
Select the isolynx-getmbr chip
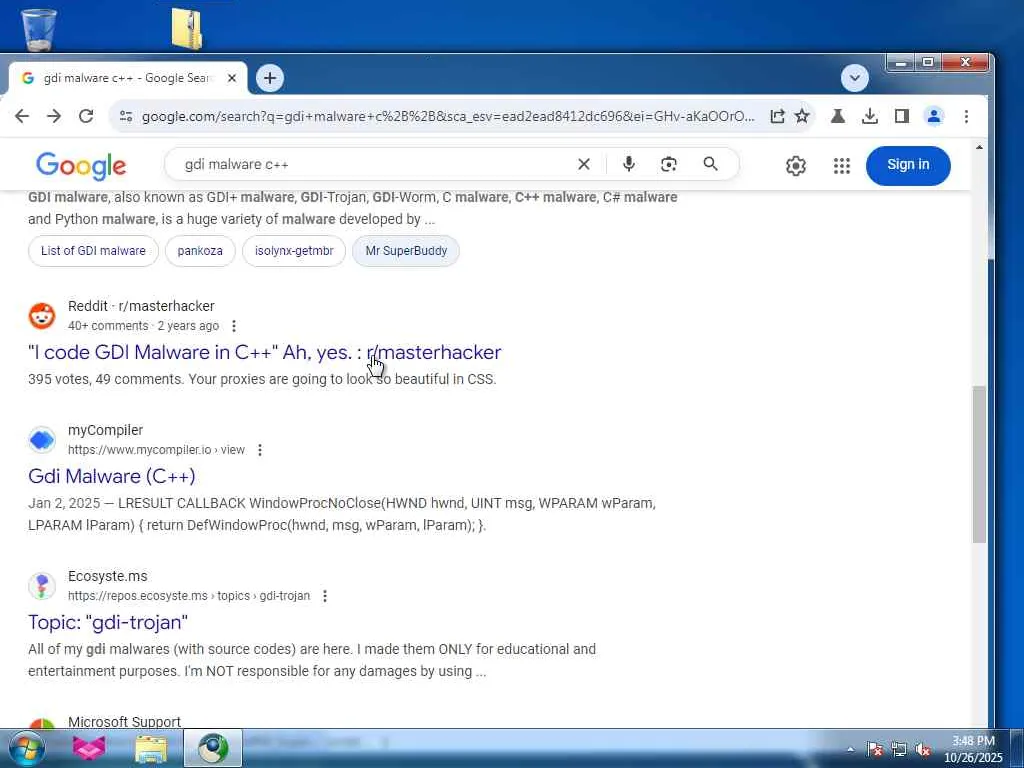(x=294, y=251)
